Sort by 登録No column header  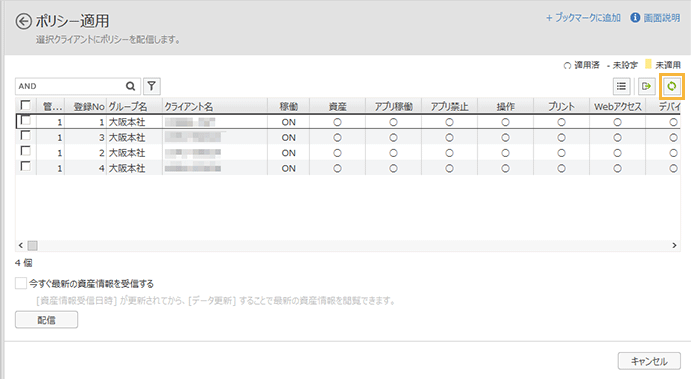tap(86, 106)
